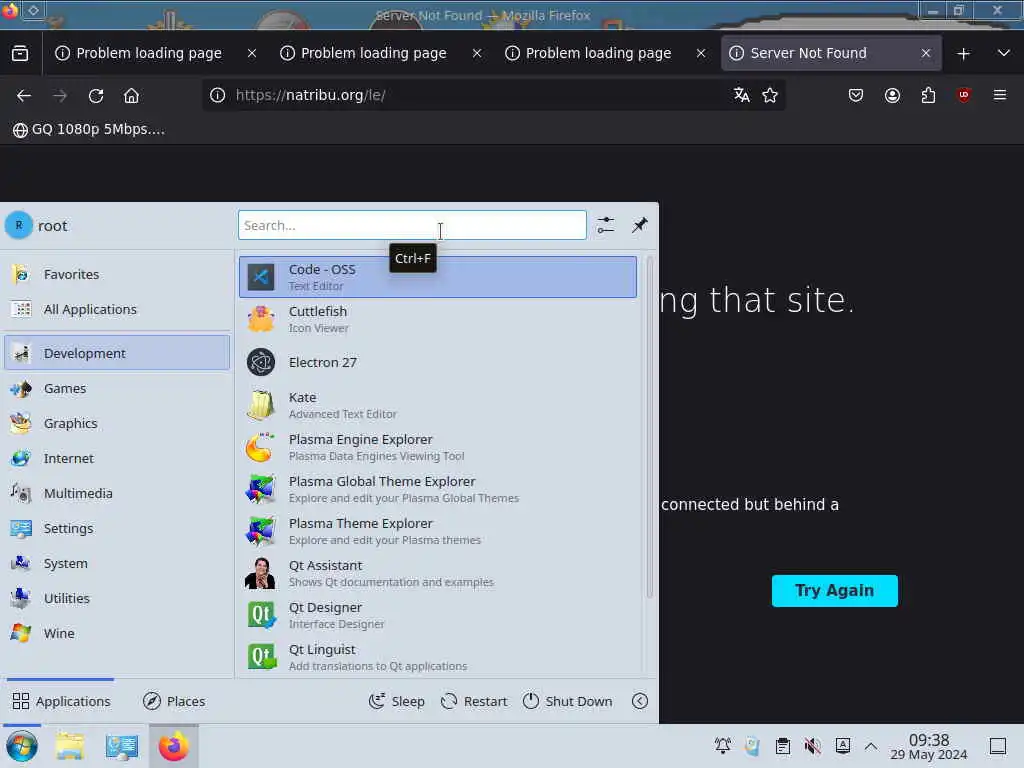Click the launcher configure sliders icon
This screenshot has width=1024, height=768.
coord(605,225)
